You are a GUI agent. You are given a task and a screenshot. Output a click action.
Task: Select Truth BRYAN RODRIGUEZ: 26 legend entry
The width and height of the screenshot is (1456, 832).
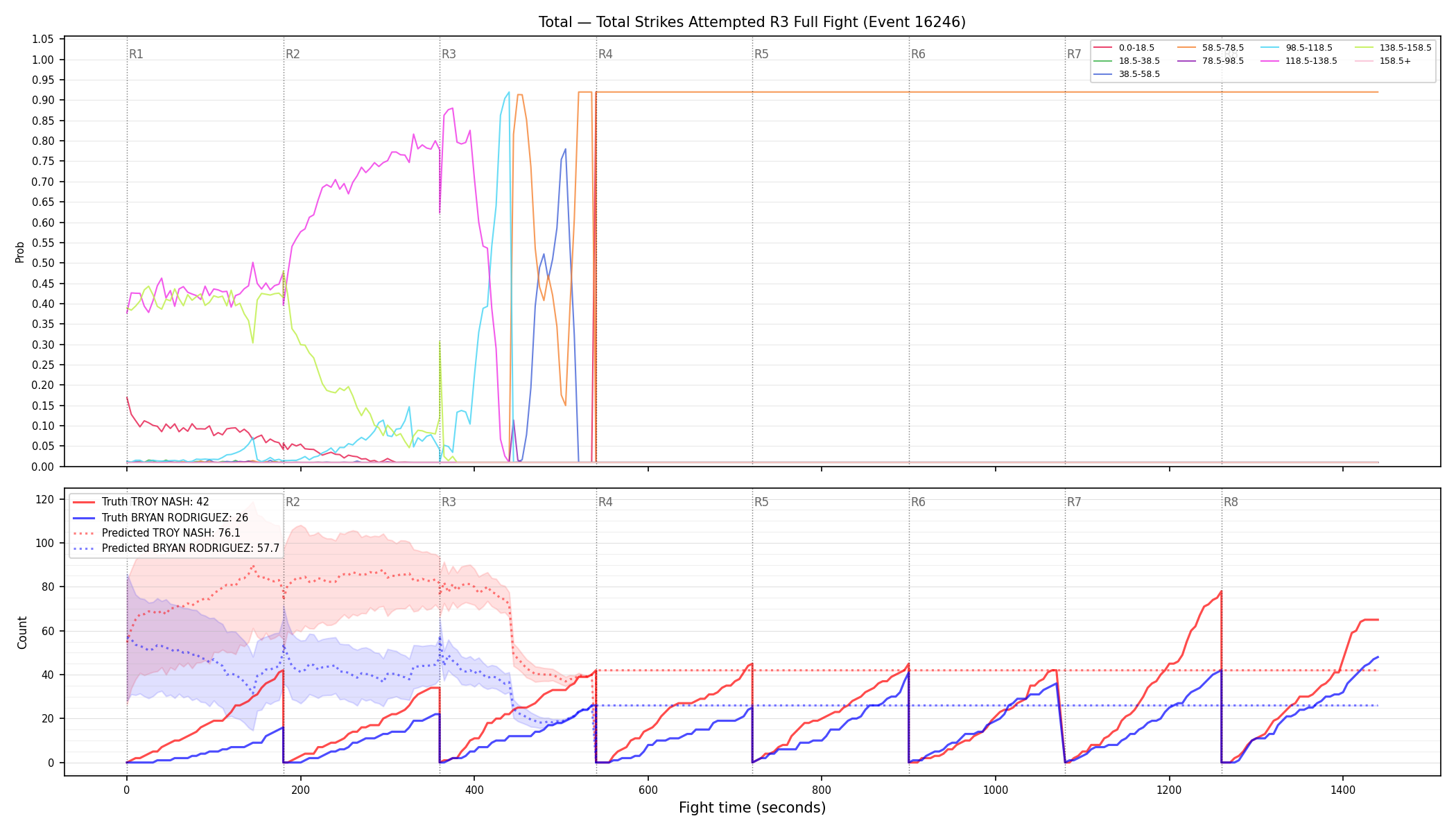(x=160, y=517)
